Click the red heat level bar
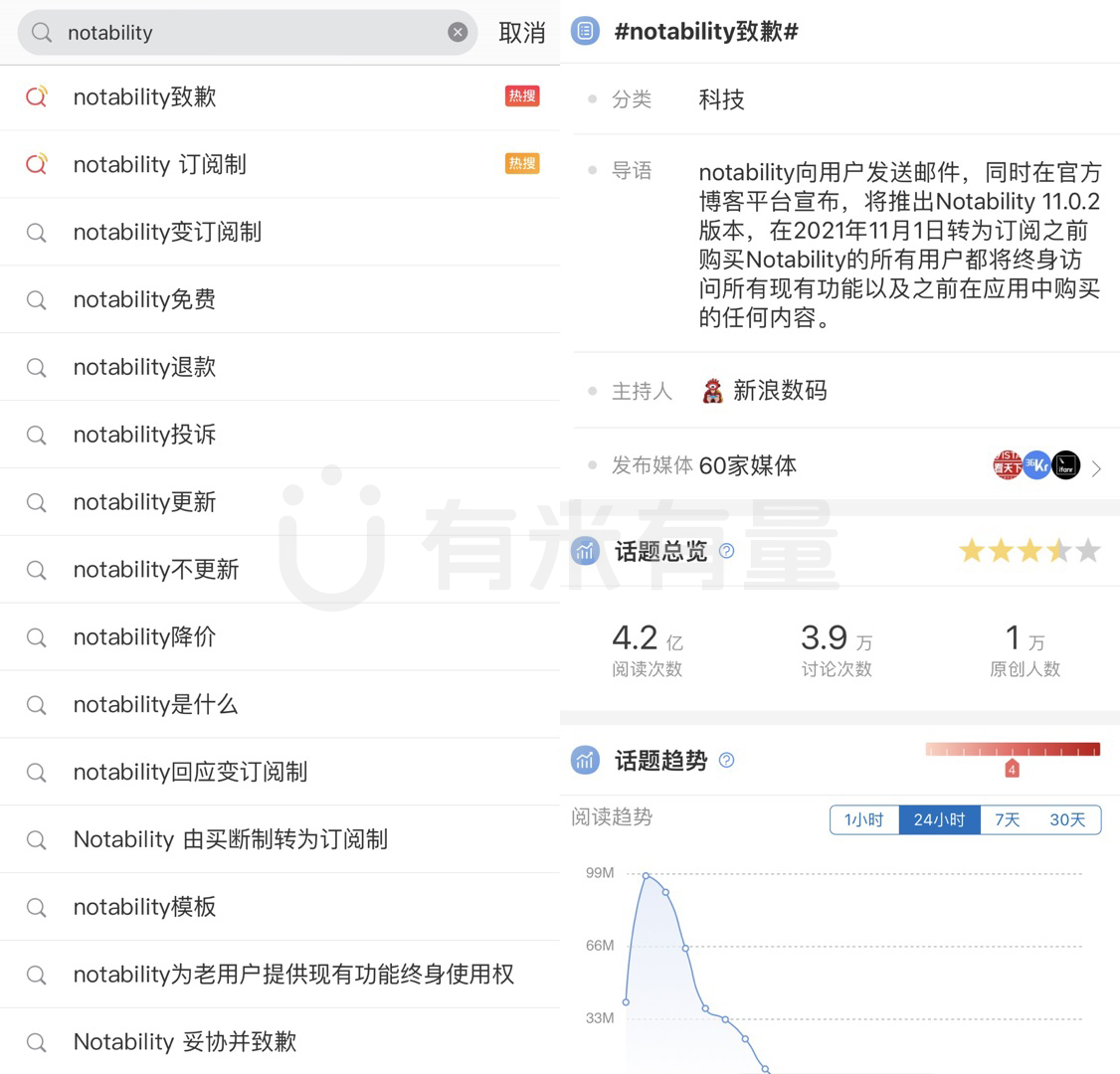1120x1074 pixels. (1013, 749)
